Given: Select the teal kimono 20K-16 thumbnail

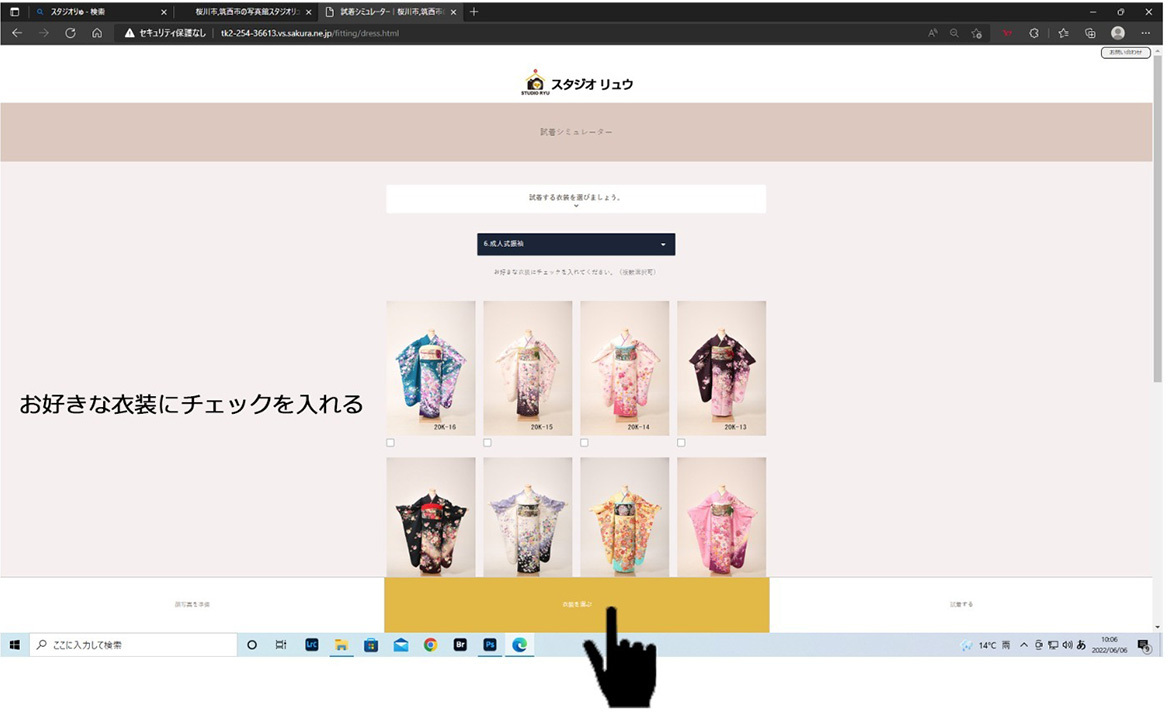Looking at the screenshot, I should [431, 368].
